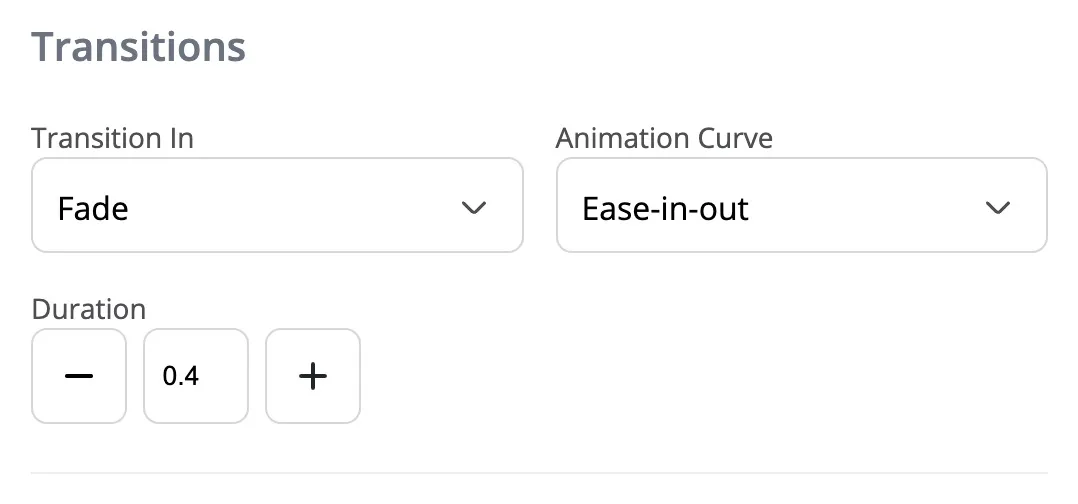1078x504 pixels.
Task: Click the "Fade" selected value text
Action: 93,209
